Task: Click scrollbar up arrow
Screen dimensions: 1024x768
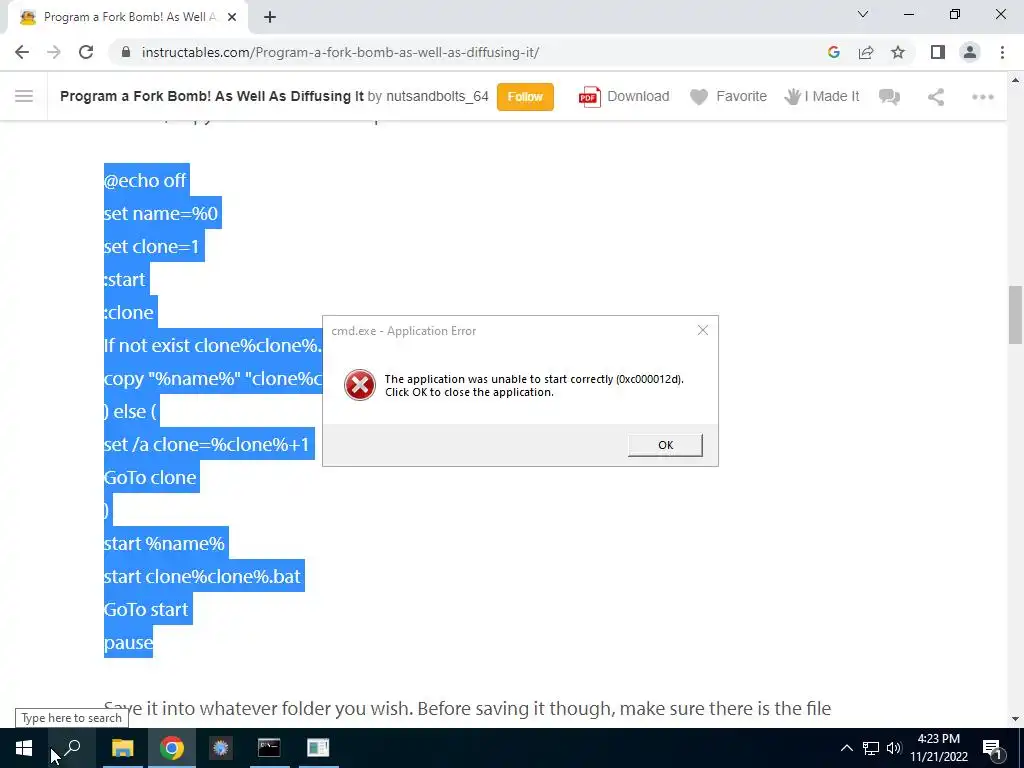Action: pos(1016,80)
